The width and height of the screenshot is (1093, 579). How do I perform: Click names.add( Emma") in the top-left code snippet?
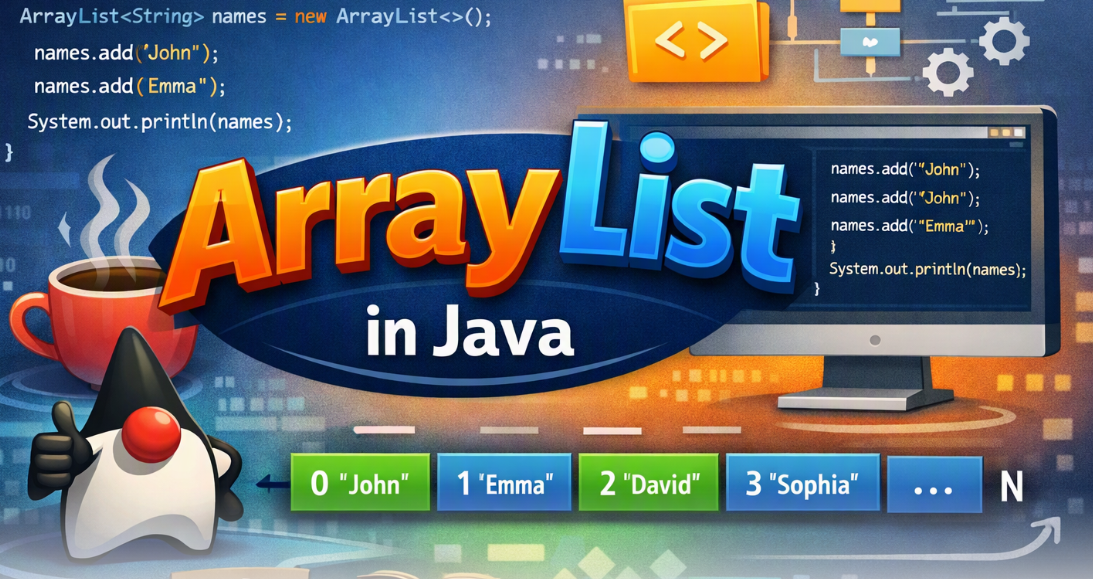click(130, 87)
